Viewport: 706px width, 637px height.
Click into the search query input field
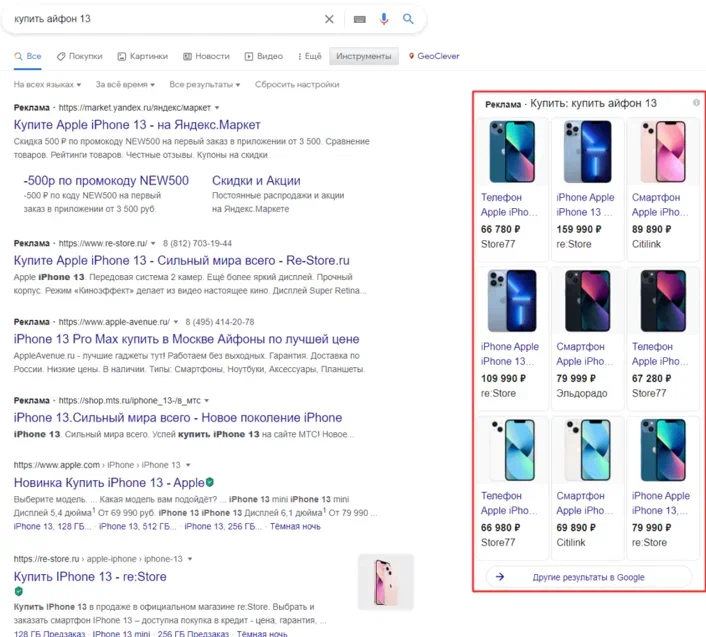[x=160, y=19]
